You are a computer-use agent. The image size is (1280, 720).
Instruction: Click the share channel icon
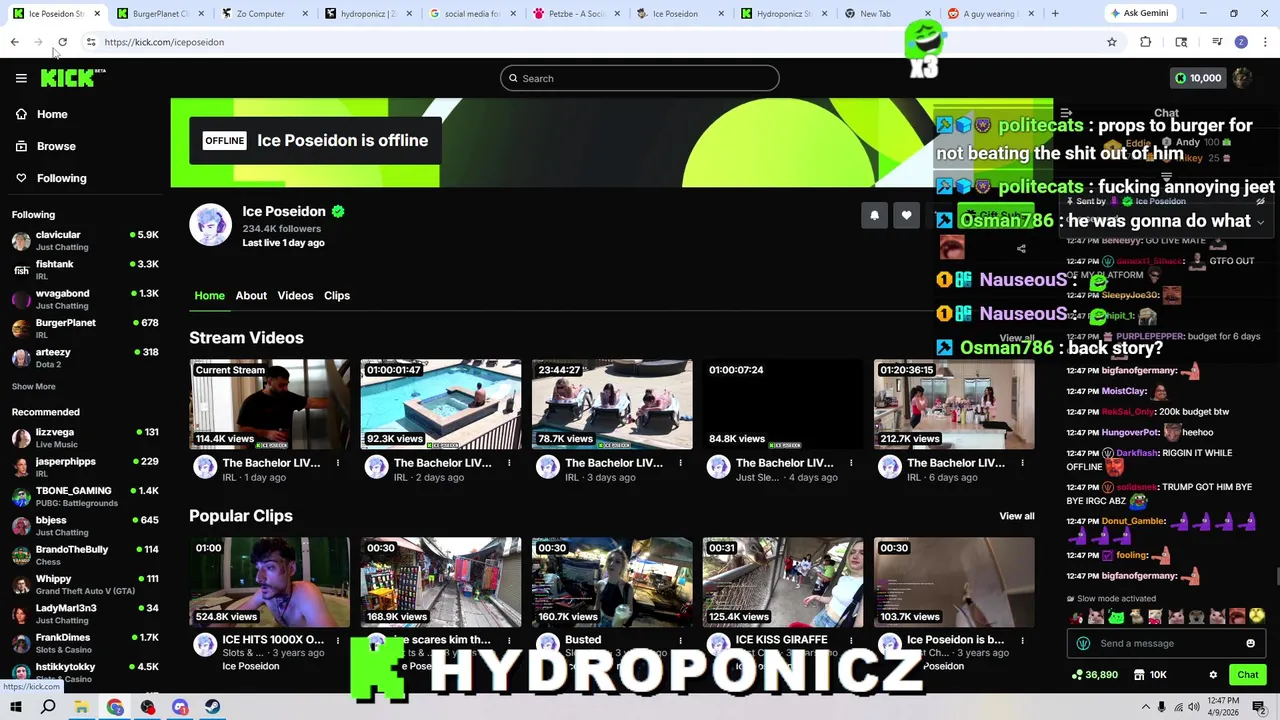(x=1021, y=249)
